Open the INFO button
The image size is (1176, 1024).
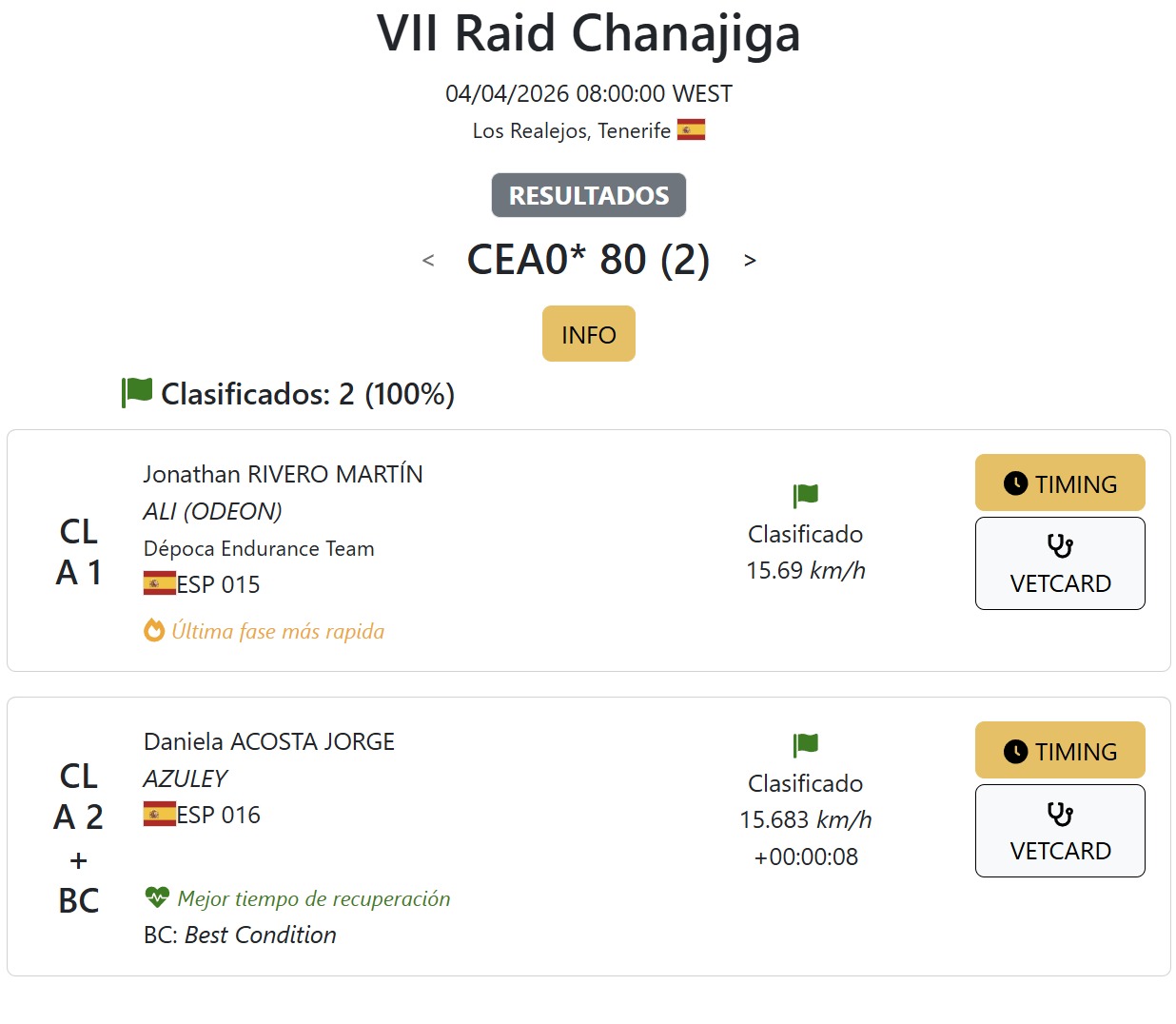pos(589,334)
